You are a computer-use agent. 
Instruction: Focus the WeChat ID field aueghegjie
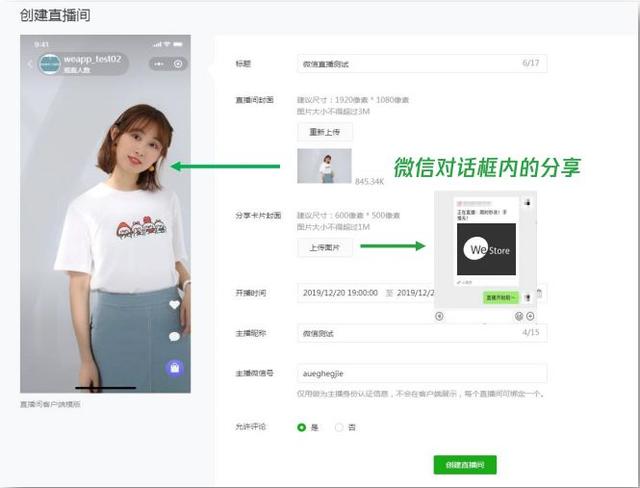point(422,373)
